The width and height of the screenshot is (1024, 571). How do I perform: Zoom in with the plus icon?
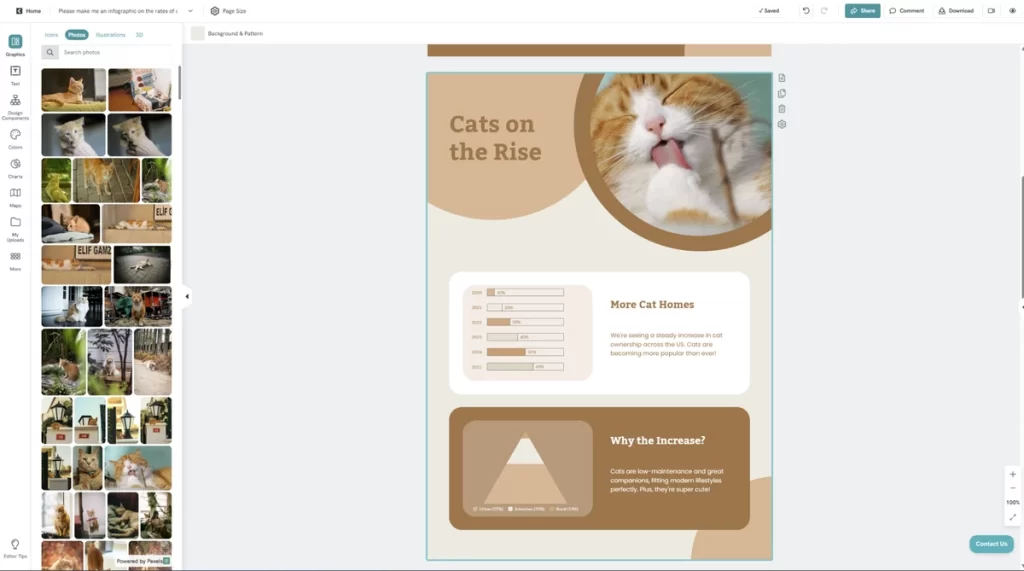point(1012,474)
